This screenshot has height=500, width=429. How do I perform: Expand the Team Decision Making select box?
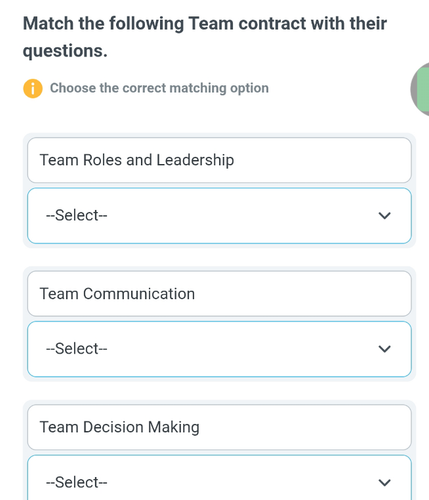click(x=219, y=478)
